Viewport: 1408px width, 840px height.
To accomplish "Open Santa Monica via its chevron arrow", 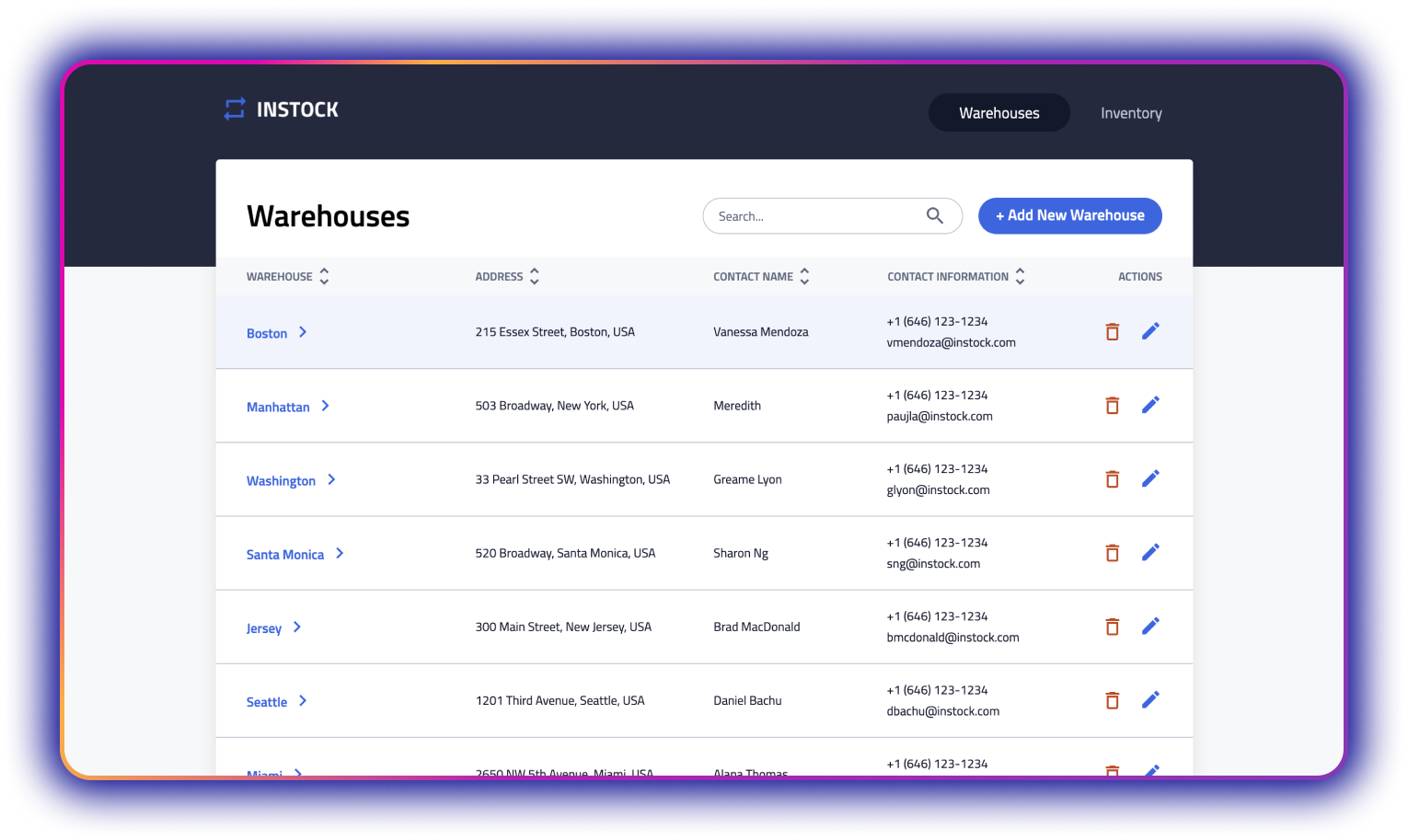I will click(x=340, y=553).
